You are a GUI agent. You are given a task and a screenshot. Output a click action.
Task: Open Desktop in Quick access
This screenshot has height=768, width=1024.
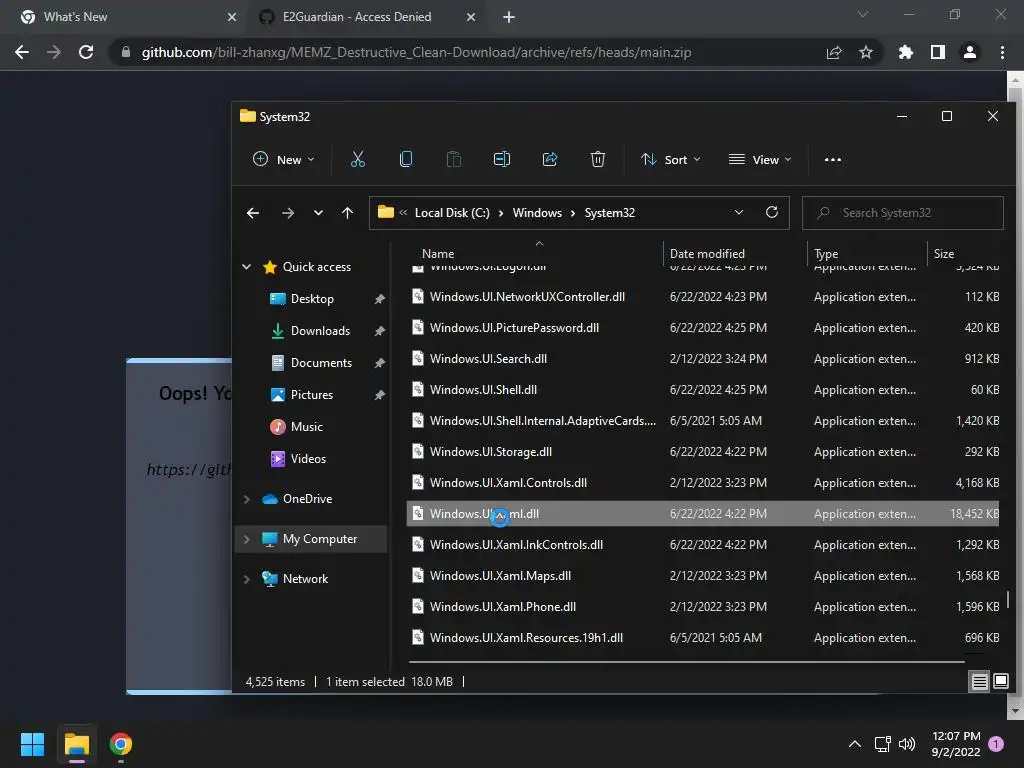[x=312, y=299]
